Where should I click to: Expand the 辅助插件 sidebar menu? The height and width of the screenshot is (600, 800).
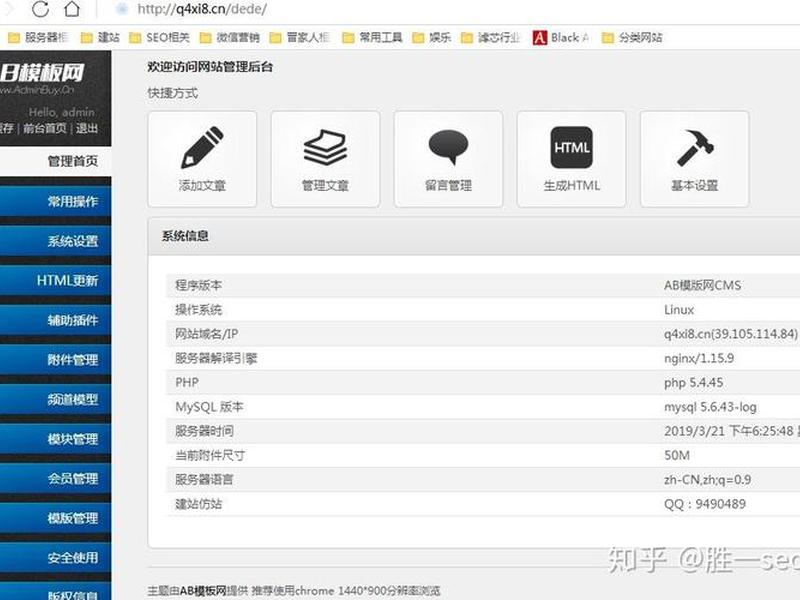(56, 320)
